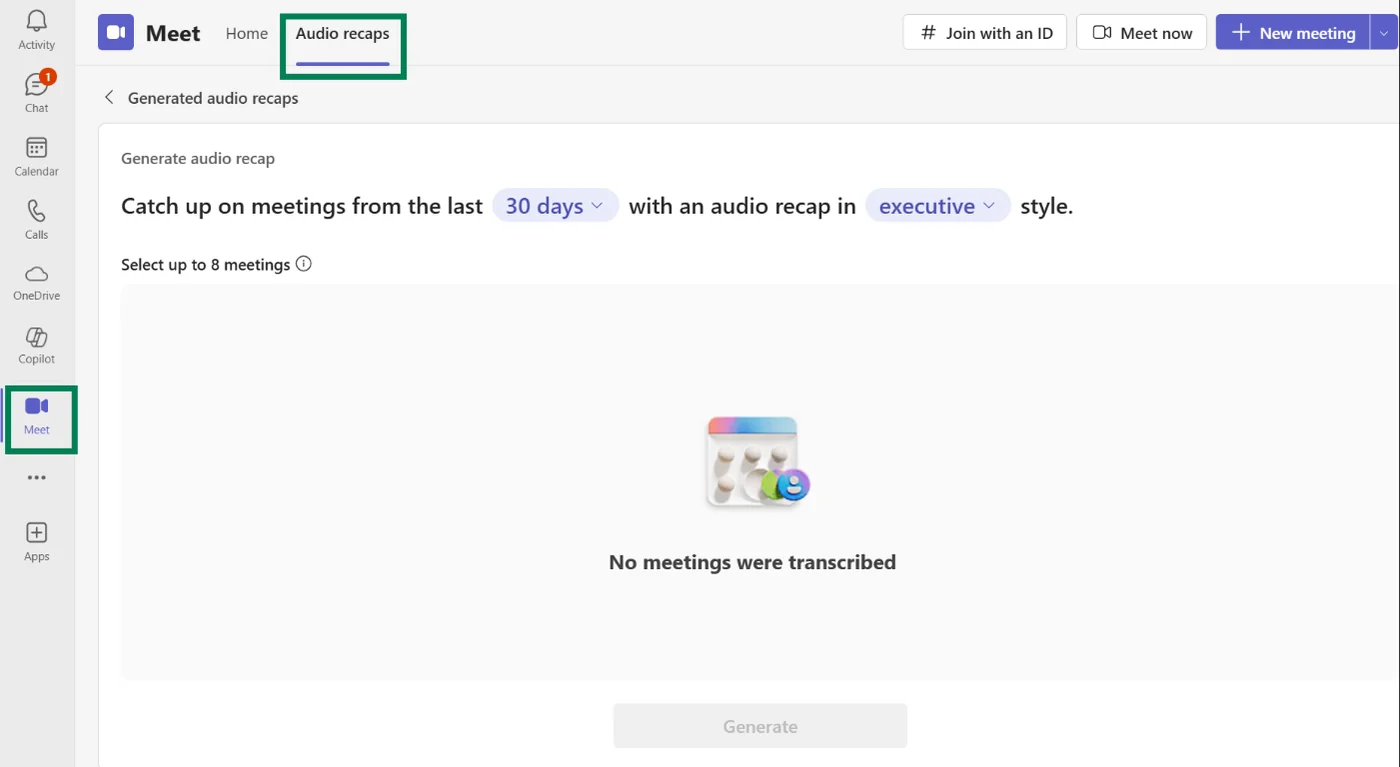Screen dimensions: 1400x767
Task: Switch to the Home tab
Action: pyautogui.click(x=247, y=33)
